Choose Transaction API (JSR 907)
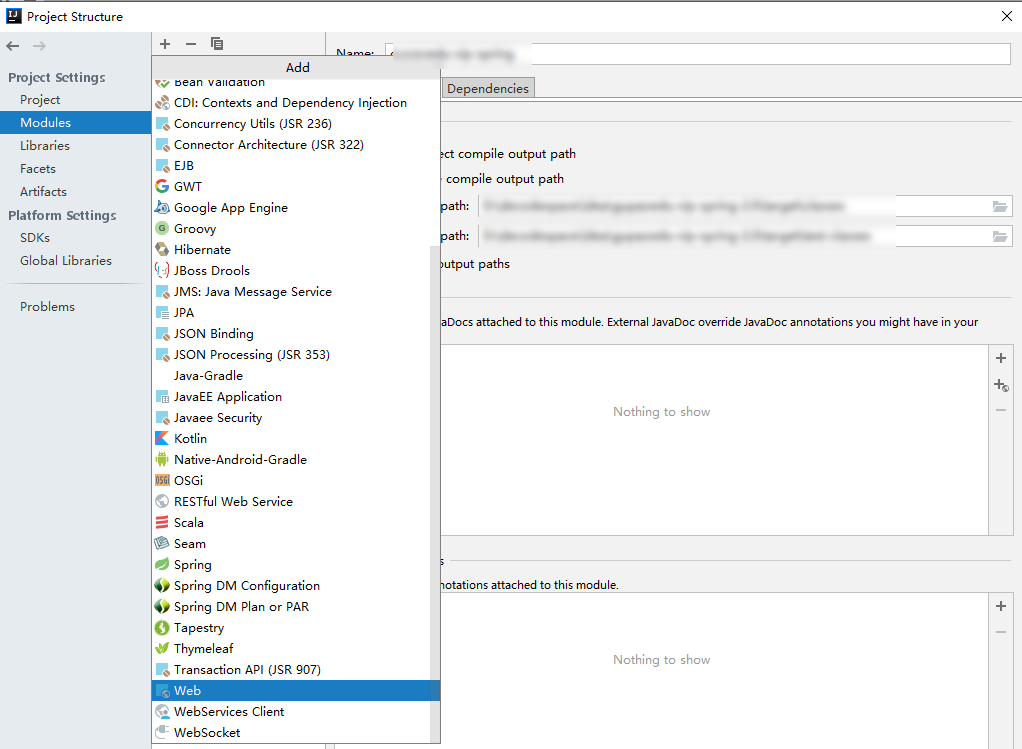This screenshot has height=749, width=1022. [x=291, y=669]
